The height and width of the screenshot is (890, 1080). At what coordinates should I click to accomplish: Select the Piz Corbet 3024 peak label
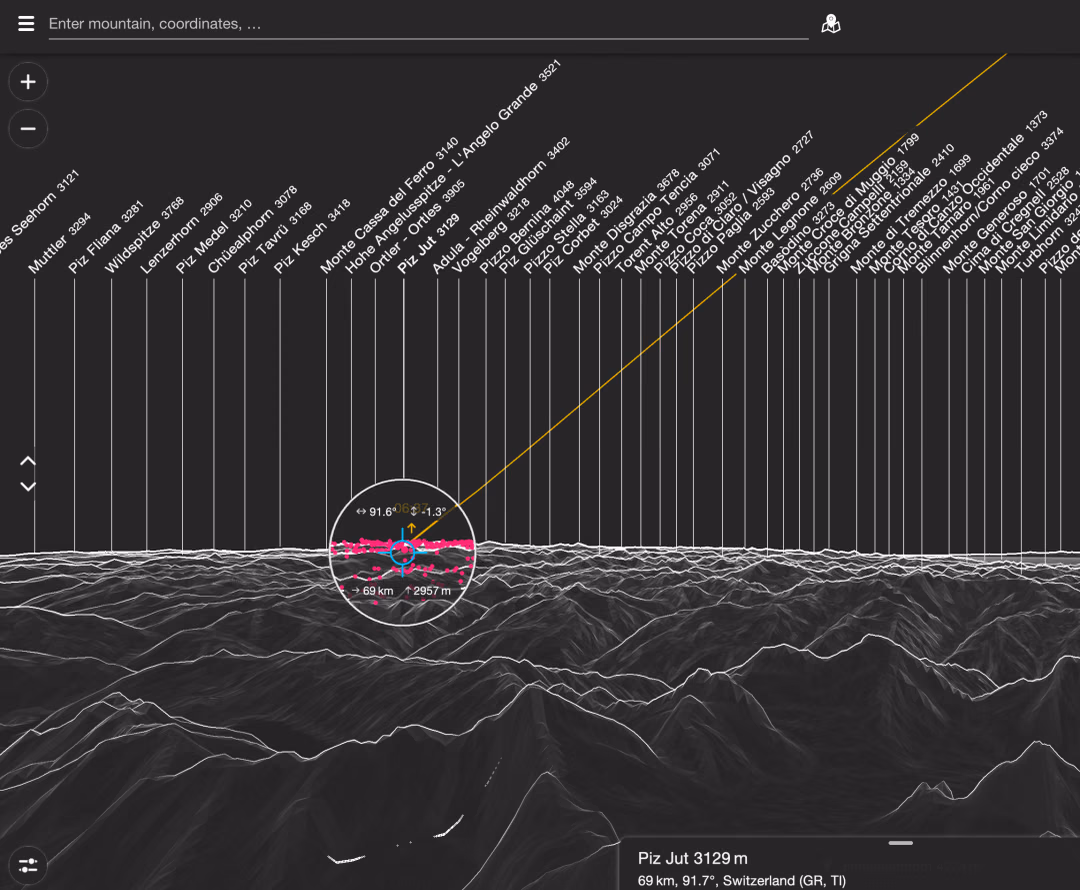pyautogui.click(x=583, y=235)
